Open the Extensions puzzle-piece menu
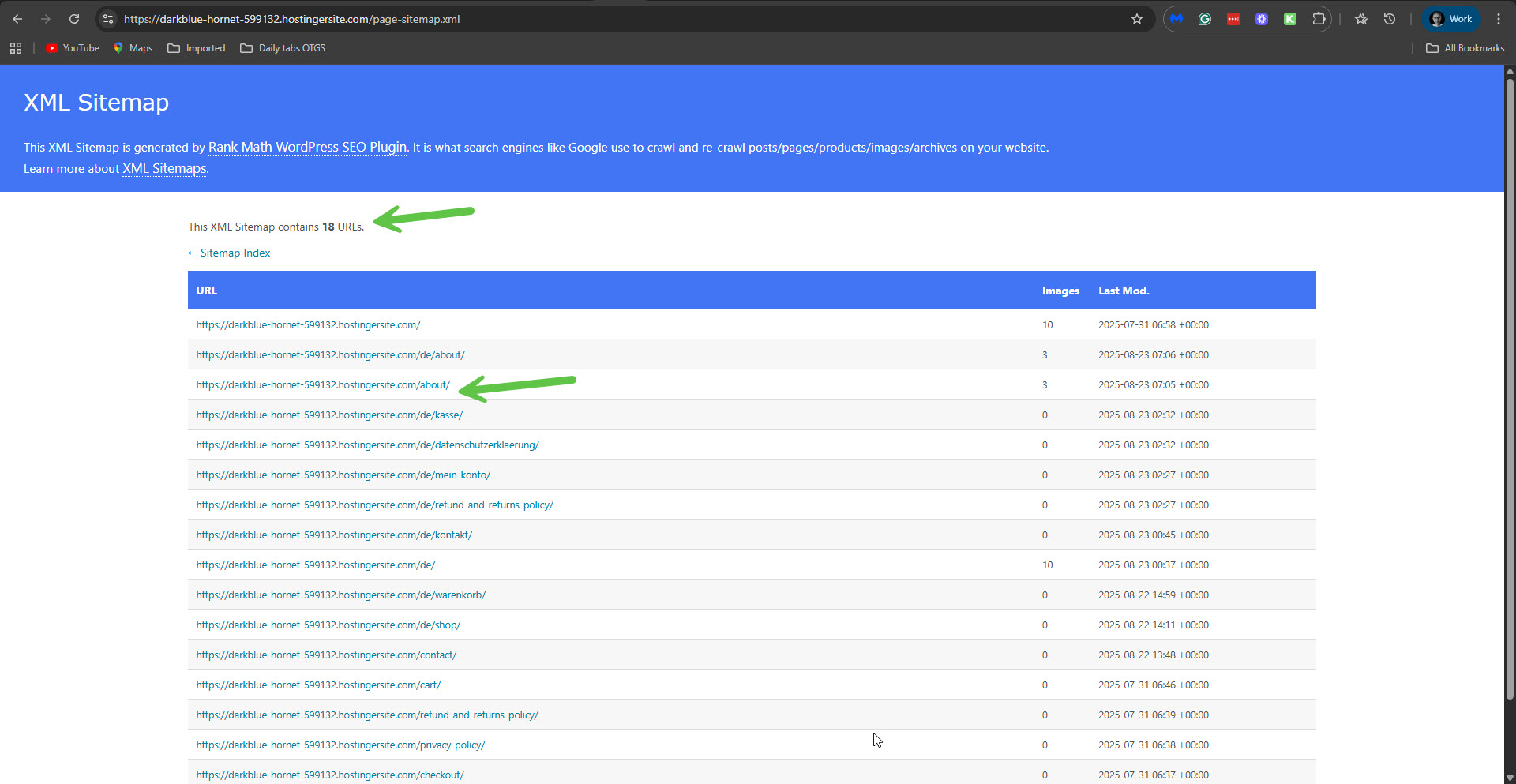Image resolution: width=1516 pixels, height=784 pixels. (x=1319, y=19)
